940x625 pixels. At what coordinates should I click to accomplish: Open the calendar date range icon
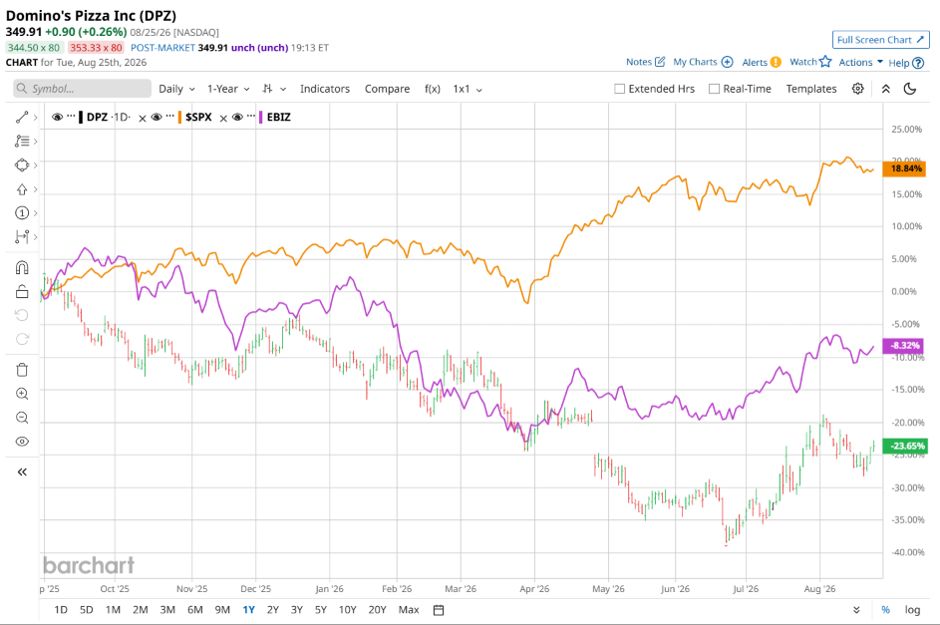coord(439,610)
